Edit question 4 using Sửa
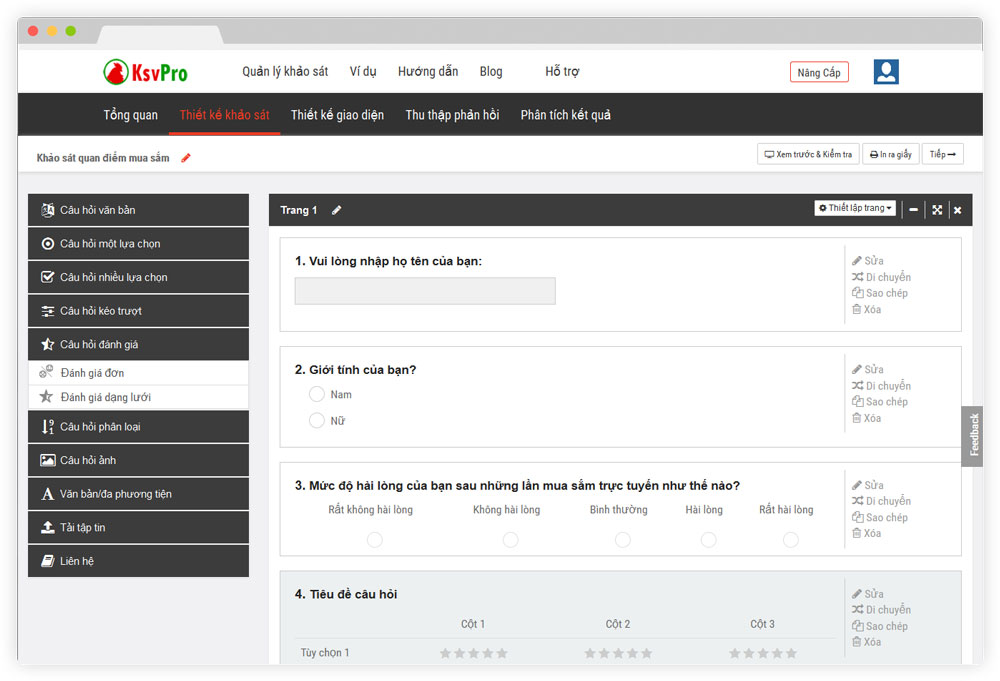 [867, 594]
